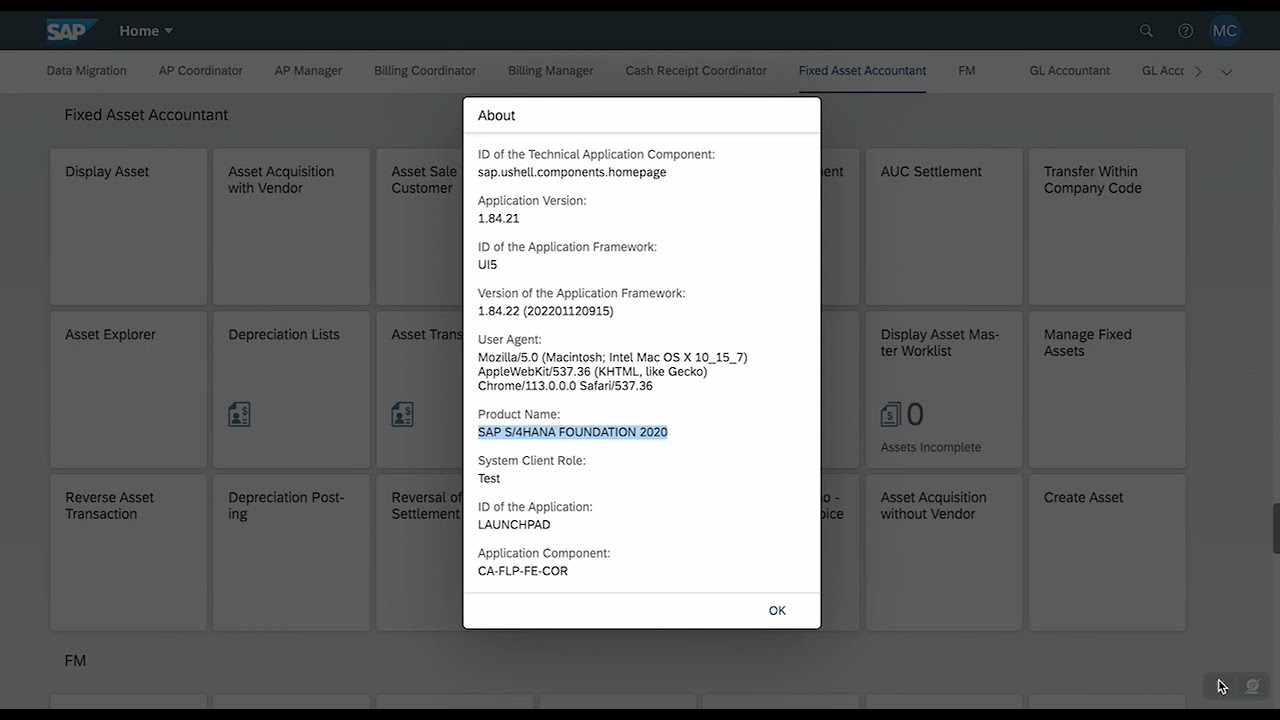This screenshot has width=1280, height=720.
Task: Click the framework version 1.84.22 text
Action: point(546,311)
